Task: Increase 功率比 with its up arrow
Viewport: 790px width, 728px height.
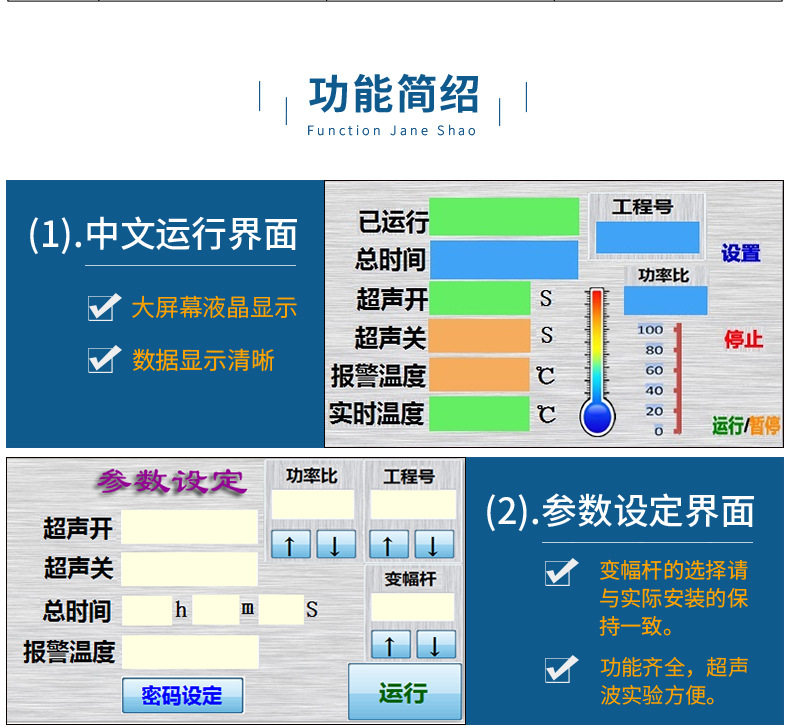Action: pyautogui.click(x=291, y=544)
